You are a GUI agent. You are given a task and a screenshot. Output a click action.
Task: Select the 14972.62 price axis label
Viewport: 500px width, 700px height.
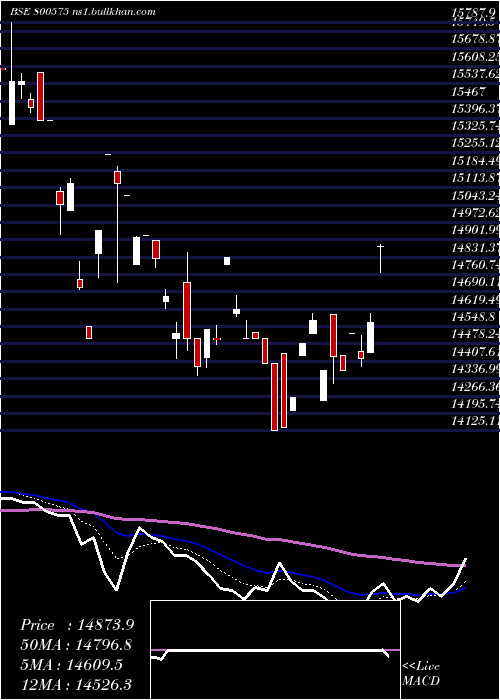[x=475, y=213]
